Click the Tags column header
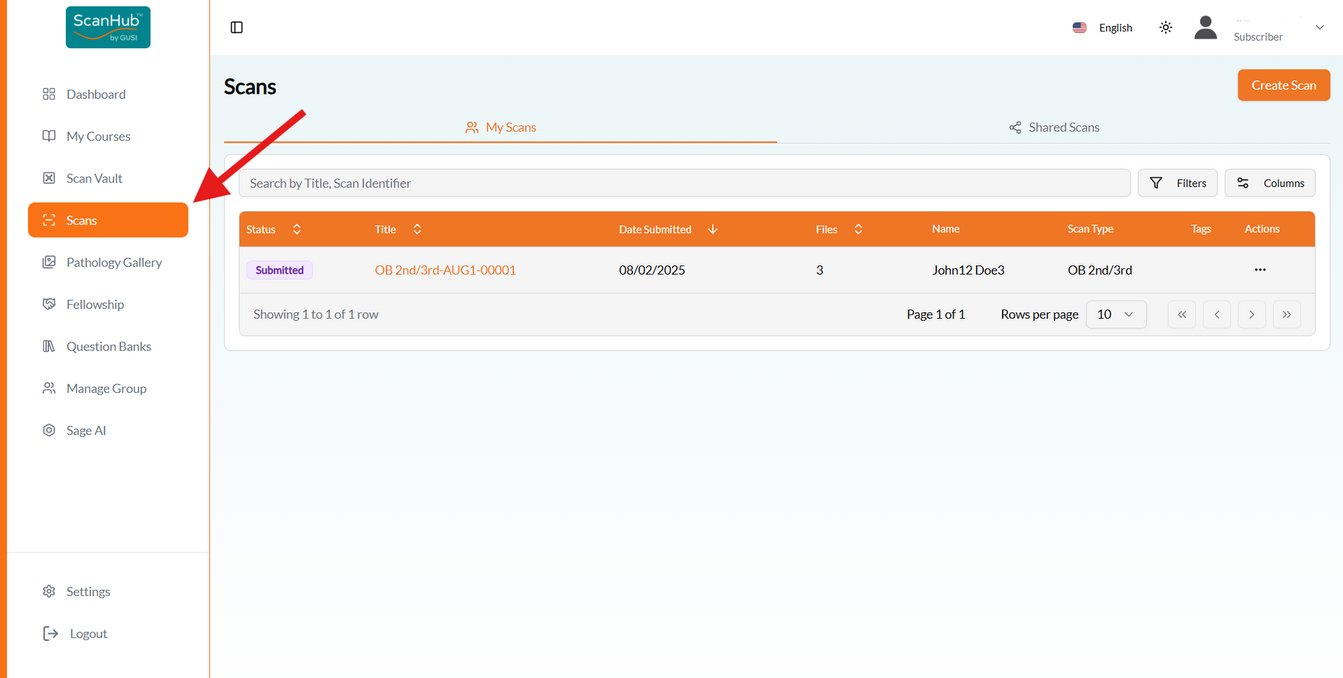This screenshot has height=678, width=1343. tap(1201, 229)
